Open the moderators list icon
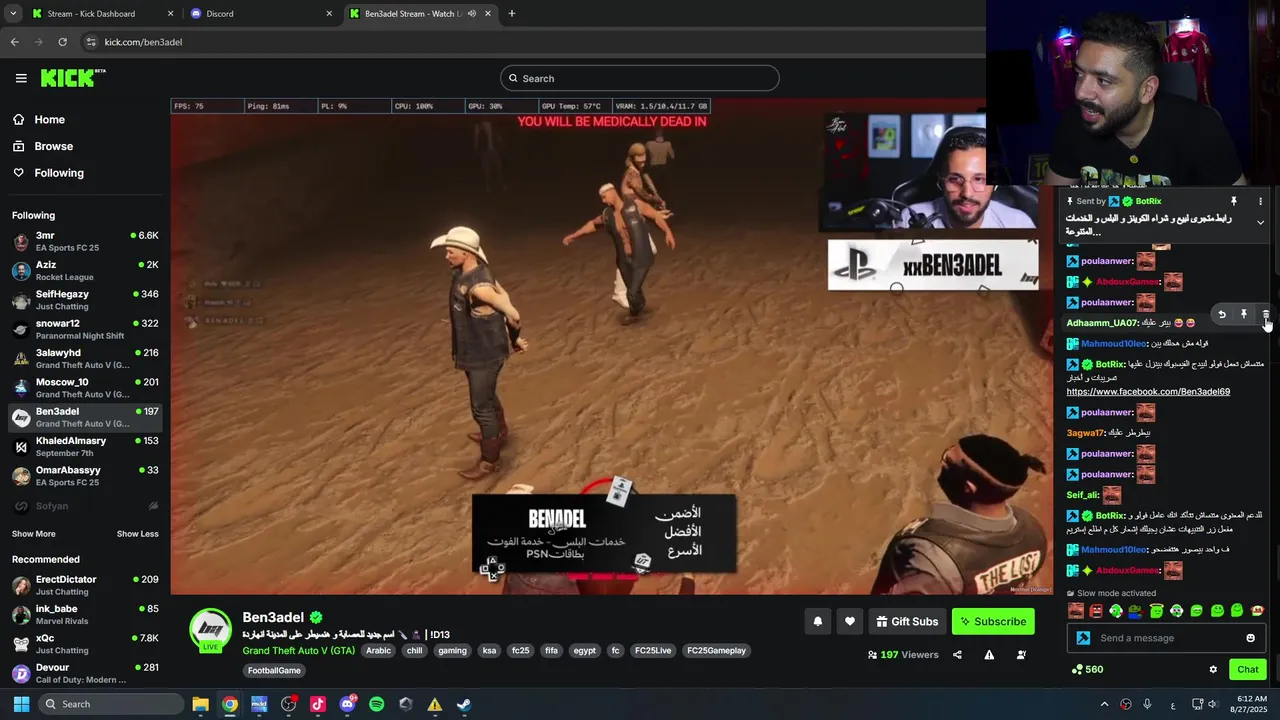 pyautogui.click(x=1021, y=655)
